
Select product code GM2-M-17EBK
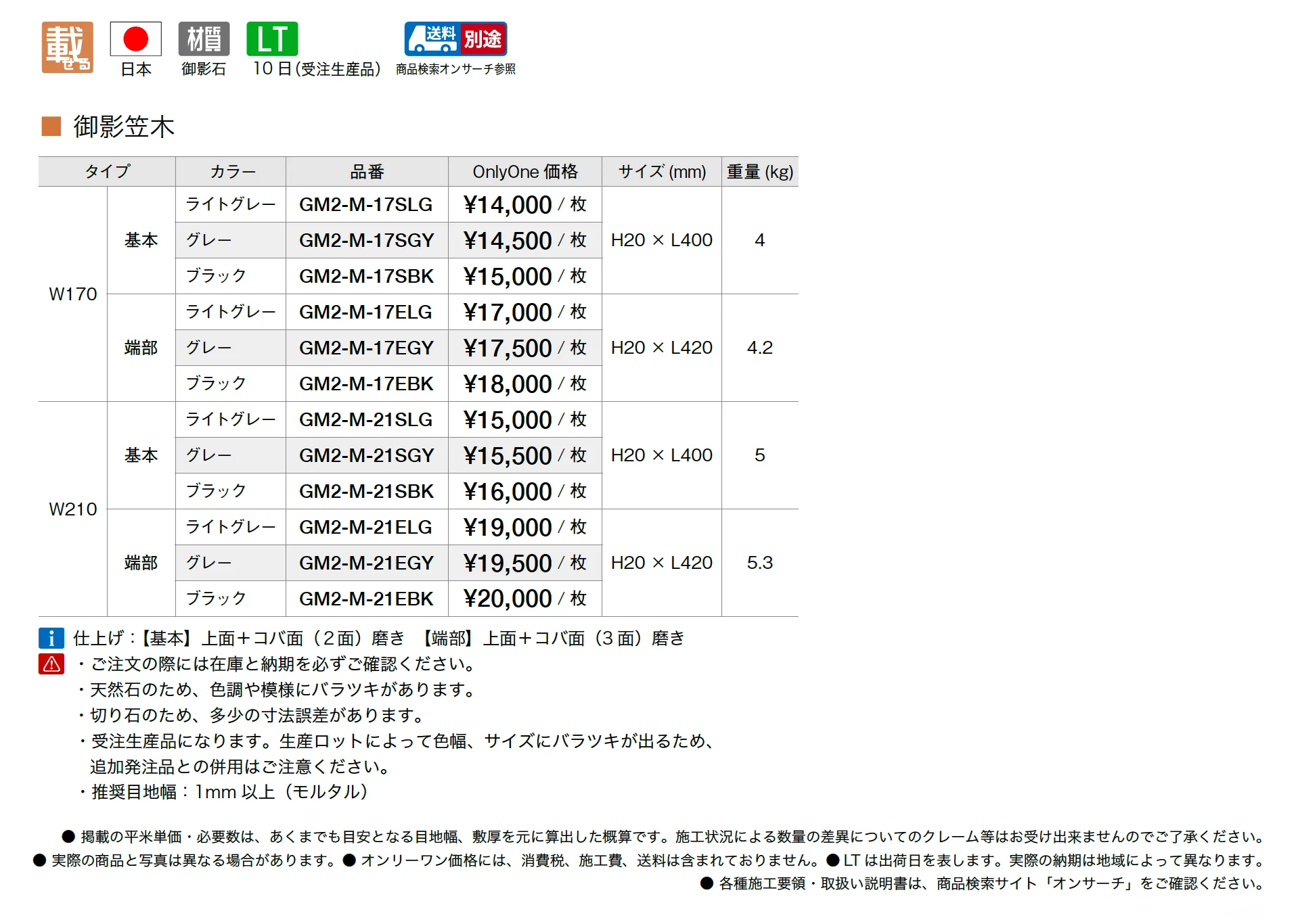tap(366, 384)
